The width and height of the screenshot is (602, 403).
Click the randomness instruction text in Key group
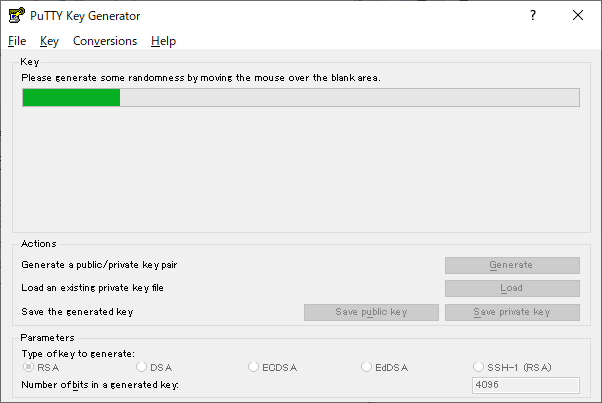click(201, 78)
